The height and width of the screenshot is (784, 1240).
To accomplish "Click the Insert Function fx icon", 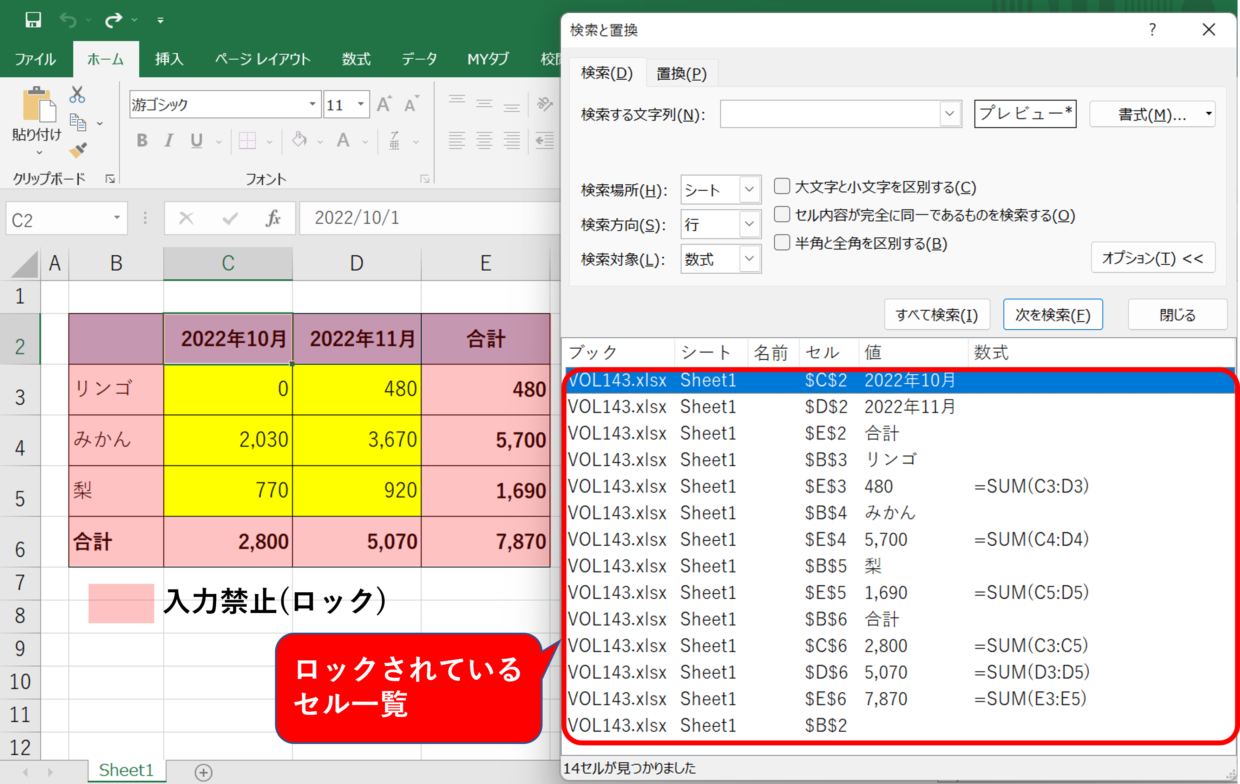I will [x=273, y=219].
